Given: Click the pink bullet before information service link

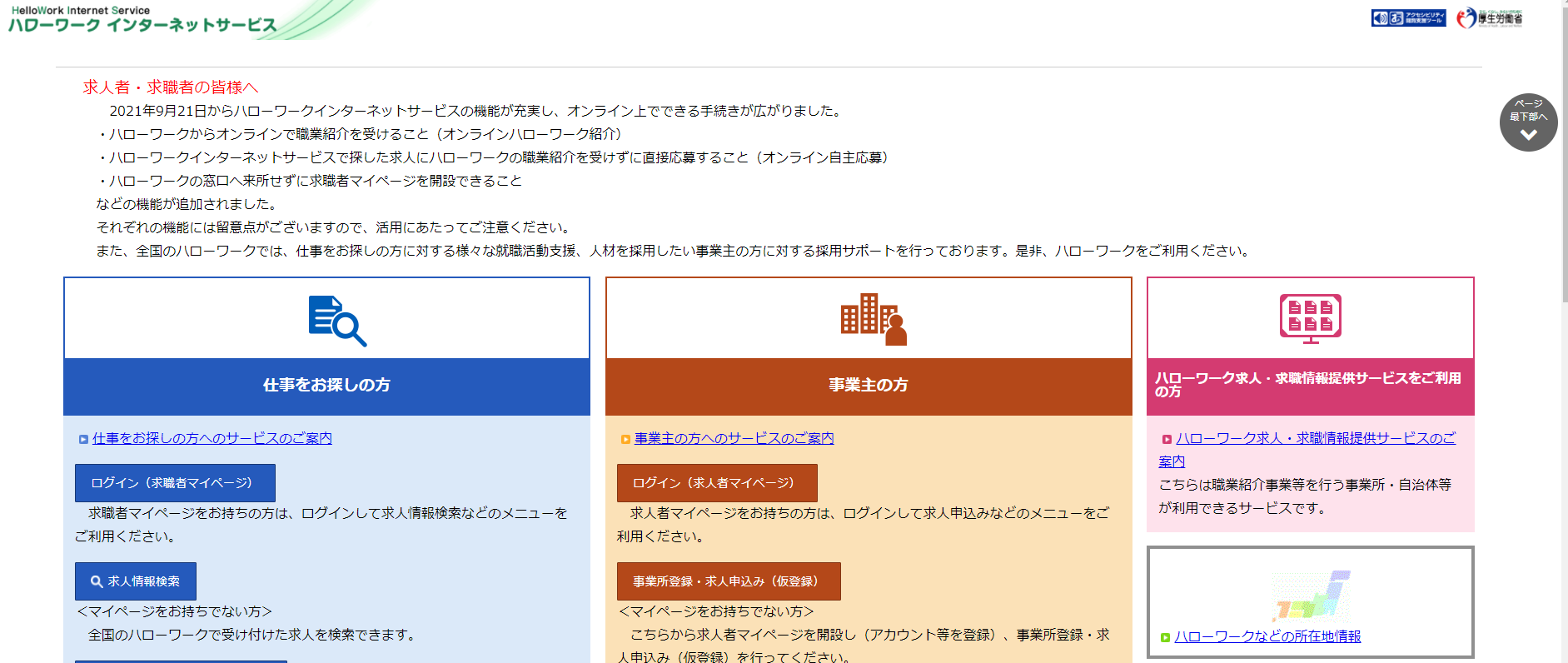Looking at the screenshot, I should point(1167,439).
